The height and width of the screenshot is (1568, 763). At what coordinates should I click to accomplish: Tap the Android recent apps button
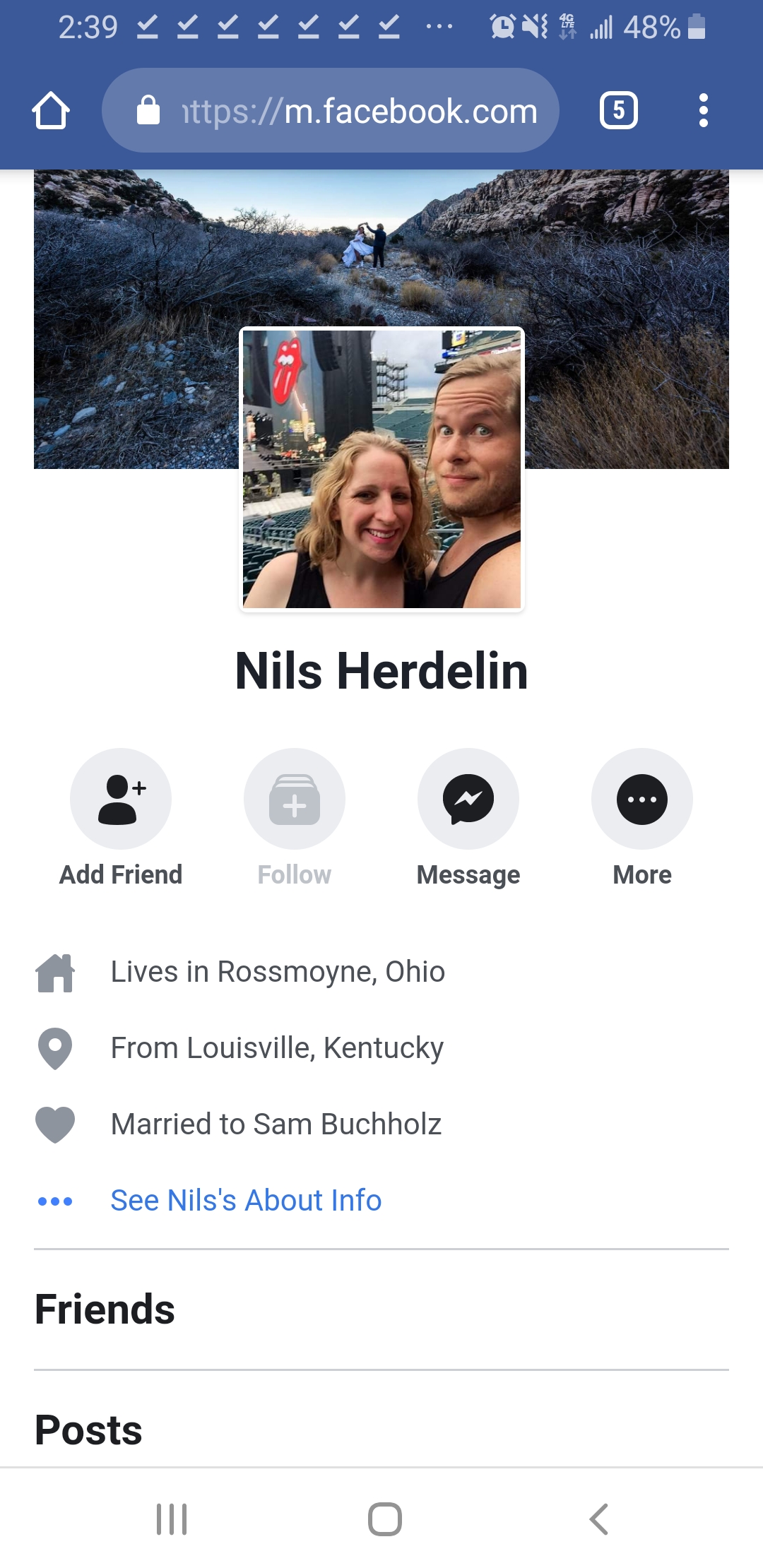coord(172,1519)
